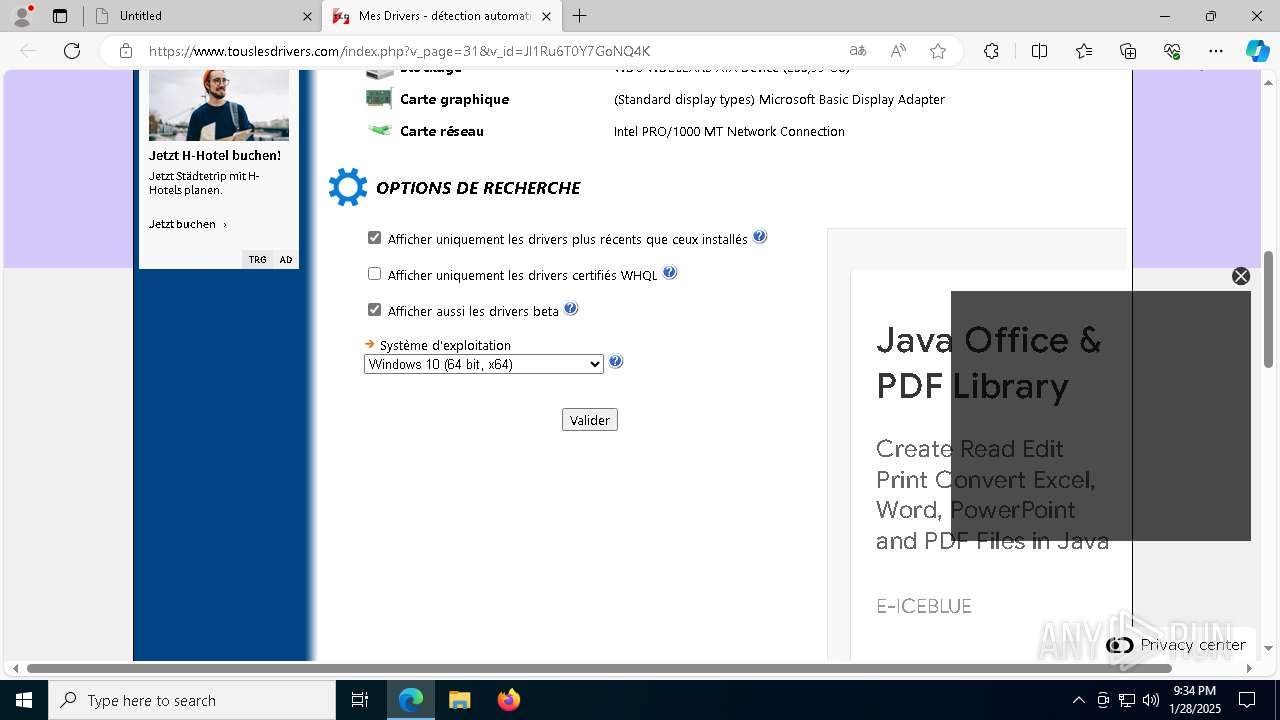Screen dimensions: 1280x720
Task: Start Read aloud from address bar
Action: click(x=898, y=51)
